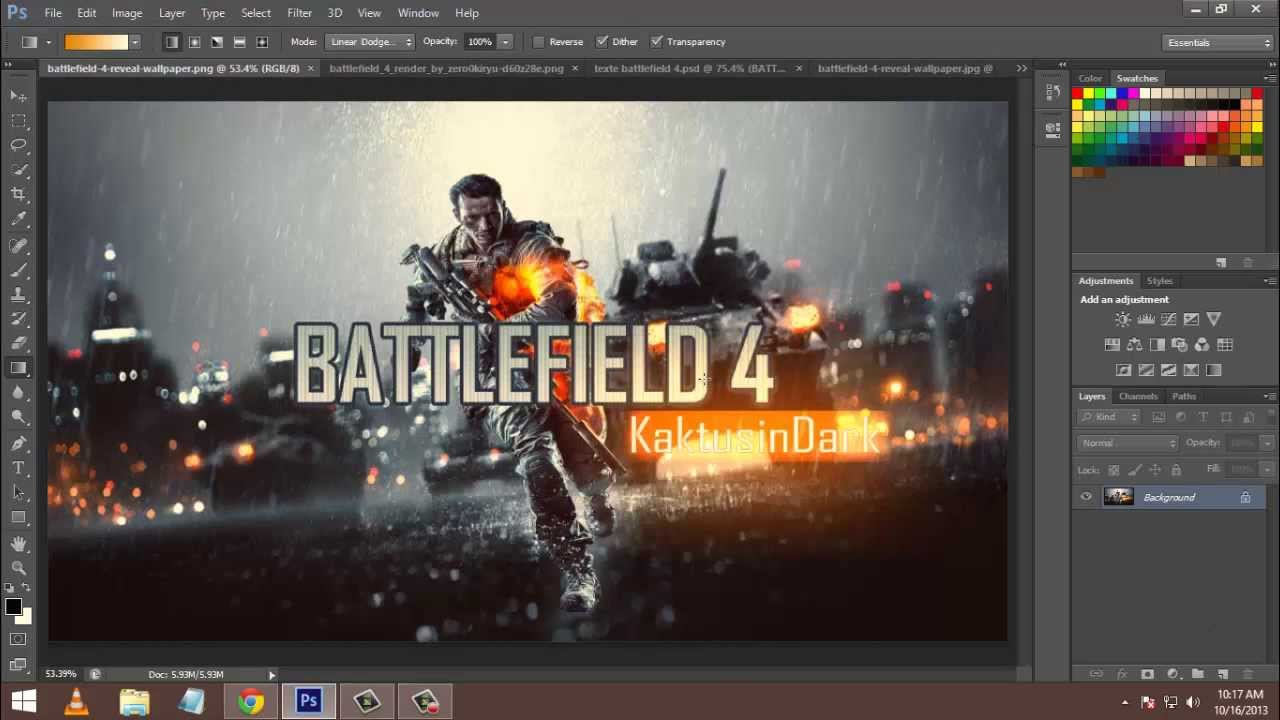
Task: Toggle Lock transparent pixels icon
Action: pos(1114,470)
